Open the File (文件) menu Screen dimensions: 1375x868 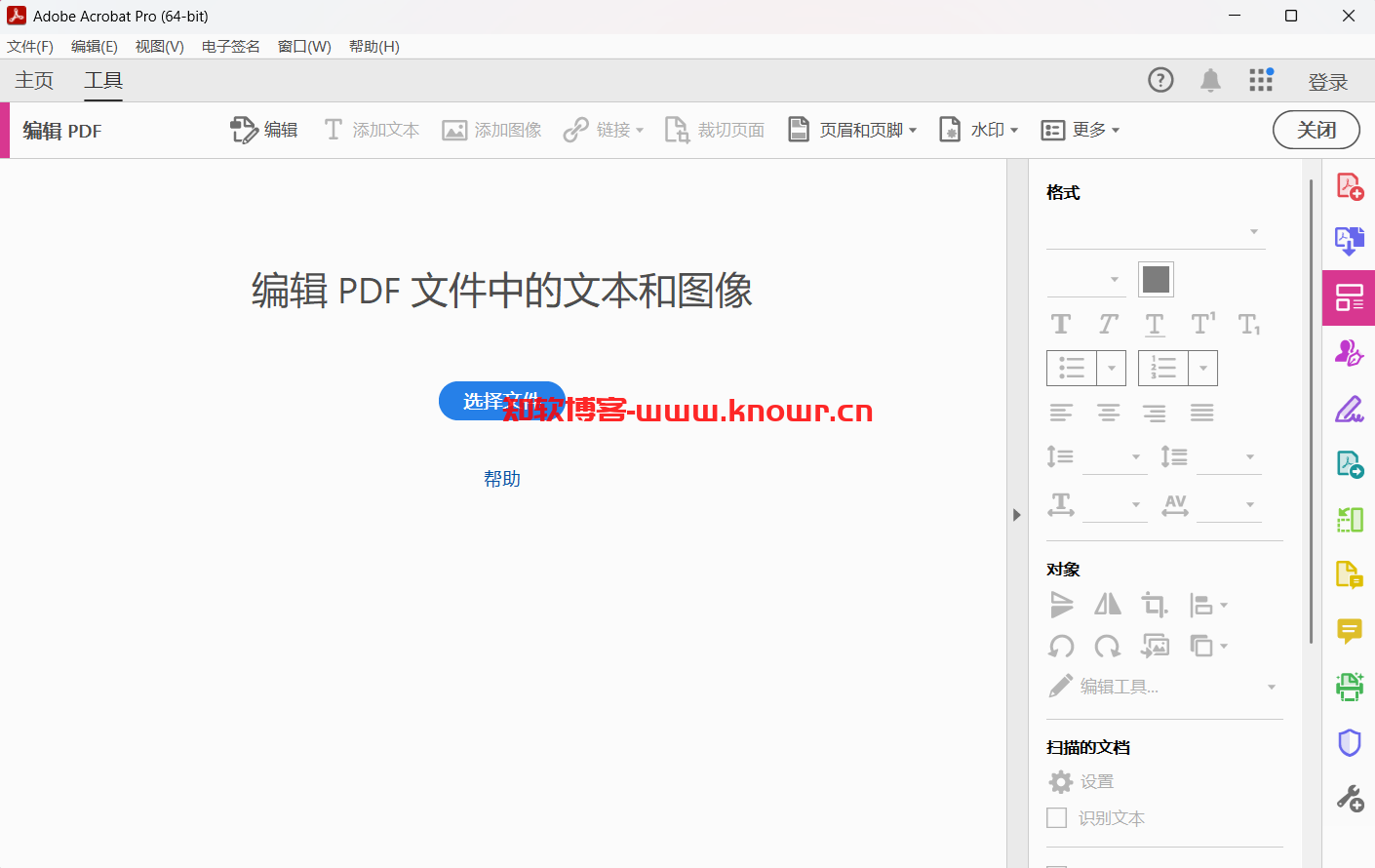[x=30, y=47]
